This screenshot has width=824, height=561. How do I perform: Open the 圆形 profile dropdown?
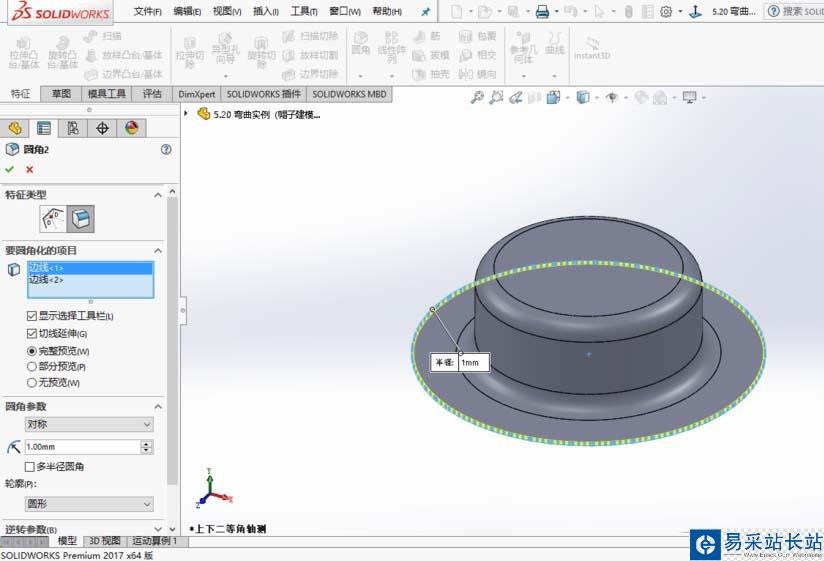[x=89, y=505]
